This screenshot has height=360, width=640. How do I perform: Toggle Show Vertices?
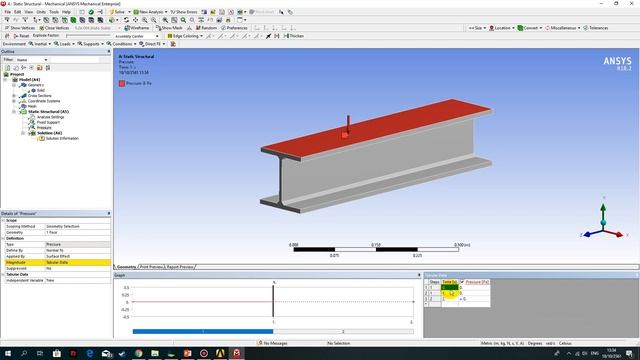[x=20, y=28]
